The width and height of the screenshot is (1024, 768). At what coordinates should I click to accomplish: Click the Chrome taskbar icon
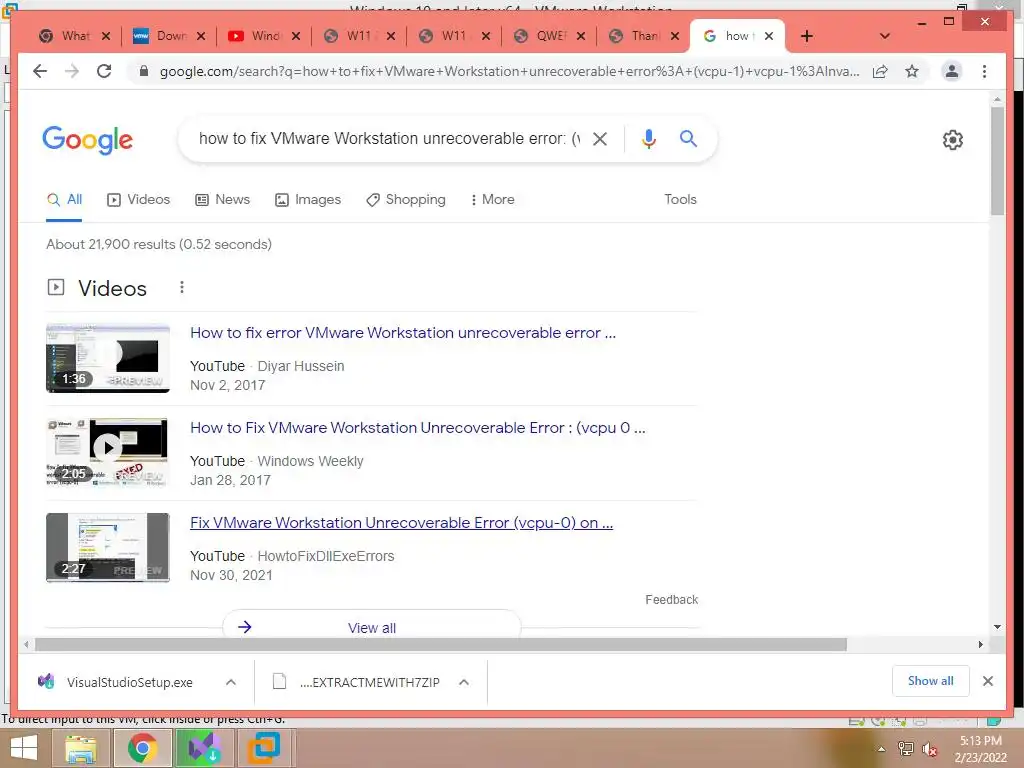tap(143, 748)
